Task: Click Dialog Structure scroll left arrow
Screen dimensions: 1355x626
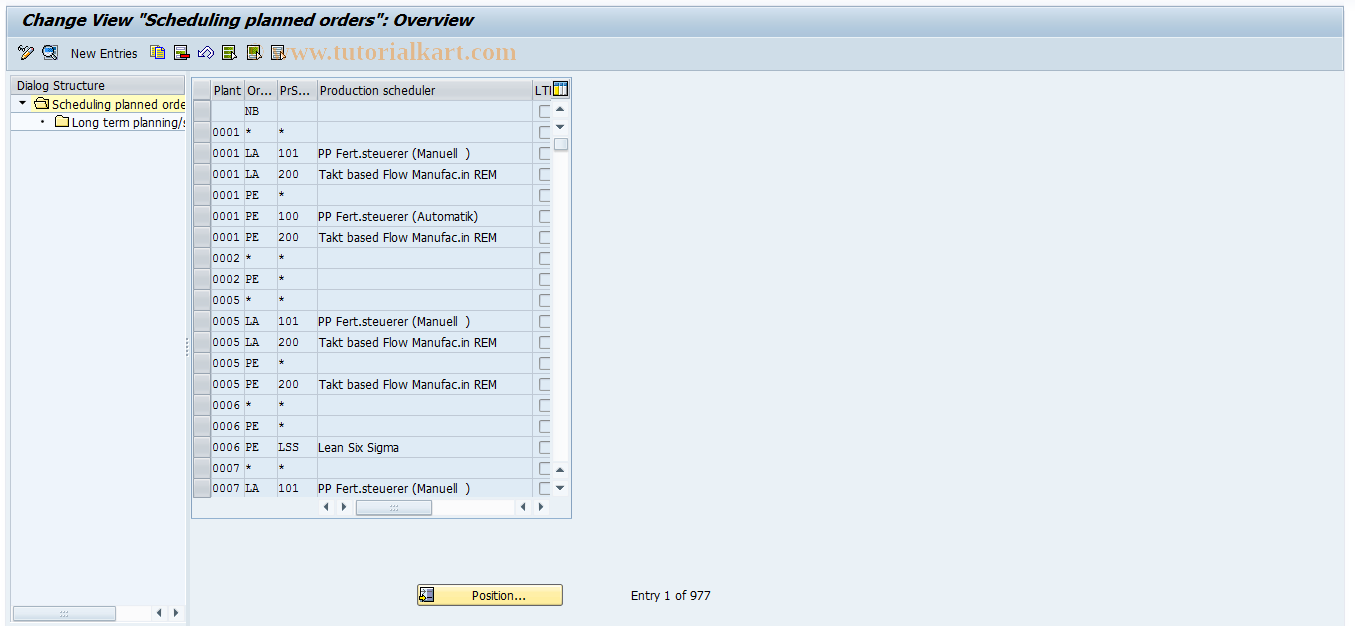Action: click(x=159, y=613)
